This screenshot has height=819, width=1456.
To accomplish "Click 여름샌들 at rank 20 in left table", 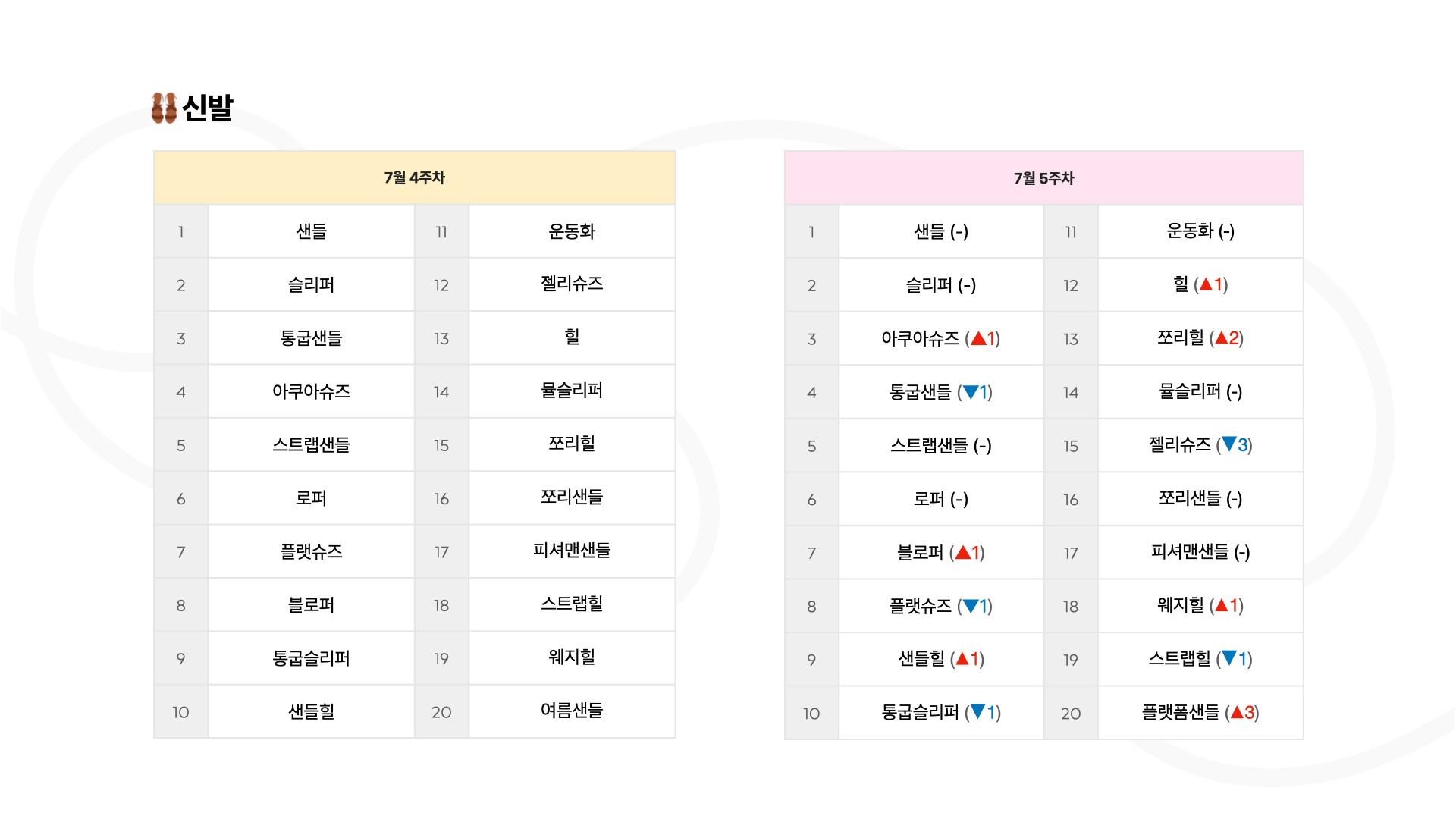I will click(x=572, y=711).
